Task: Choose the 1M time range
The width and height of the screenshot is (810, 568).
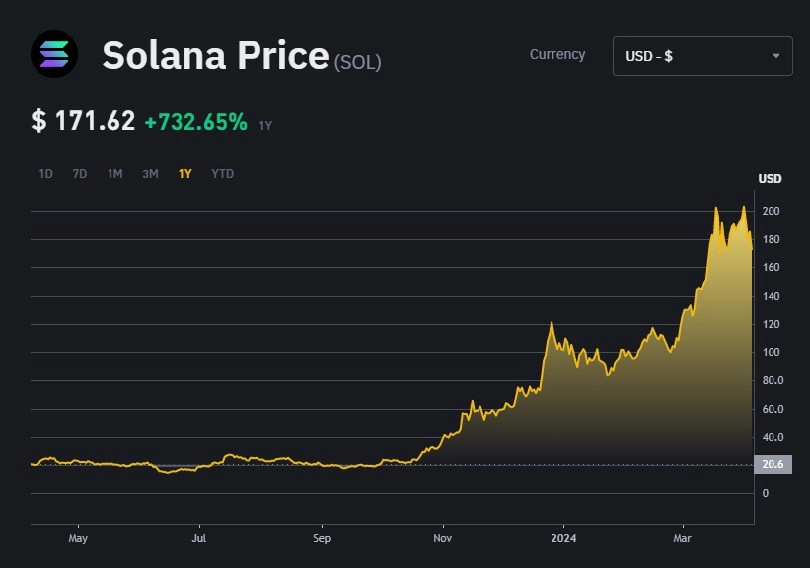Action: (115, 173)
